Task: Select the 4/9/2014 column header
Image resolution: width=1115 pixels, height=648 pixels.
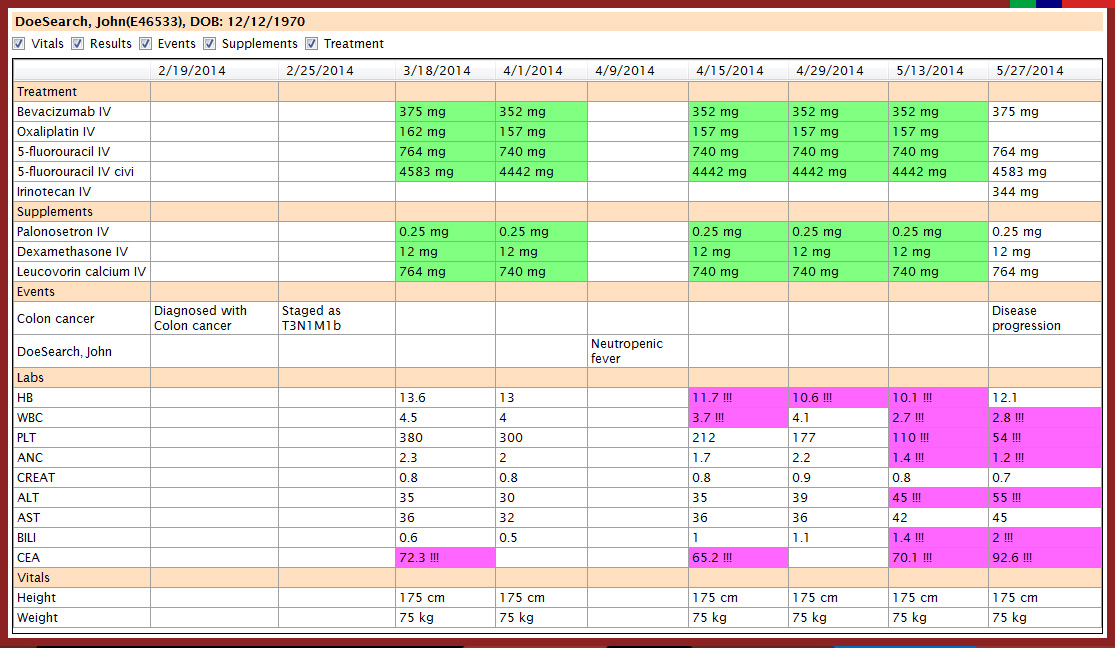Action: coord(638,70)
